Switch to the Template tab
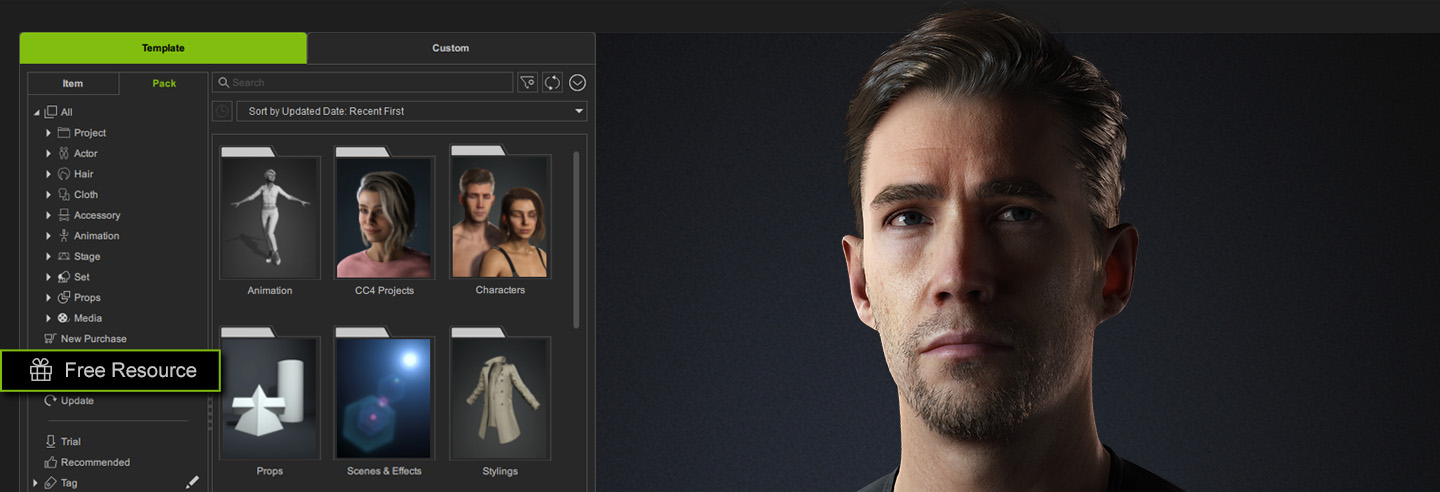The height and width of the screenshot is (492, 1440). [163, 48]
